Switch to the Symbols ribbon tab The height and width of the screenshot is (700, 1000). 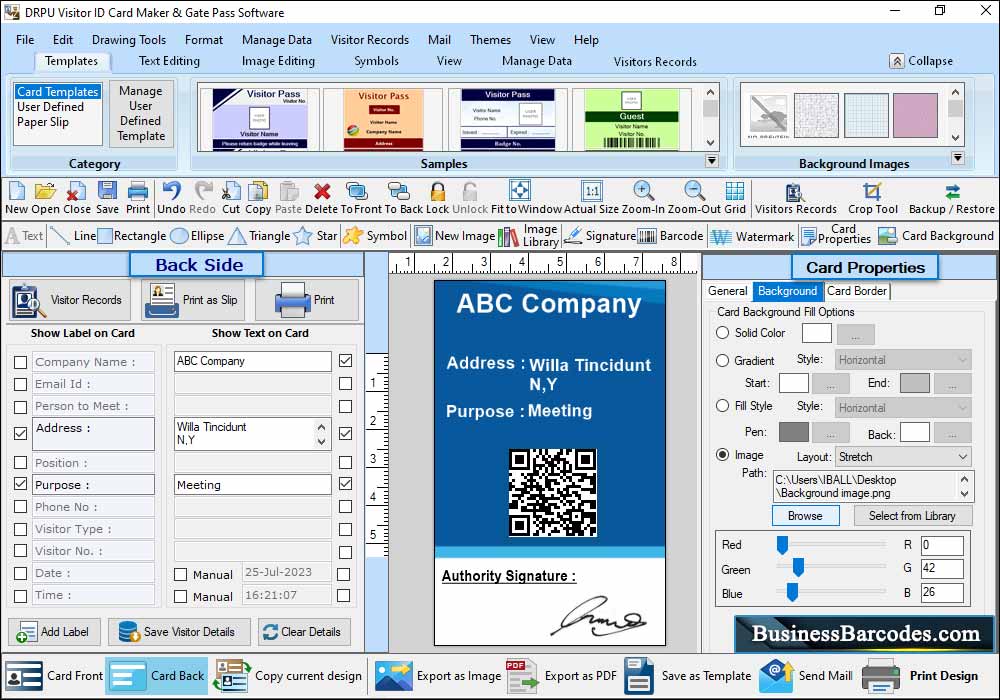(376, 61)
